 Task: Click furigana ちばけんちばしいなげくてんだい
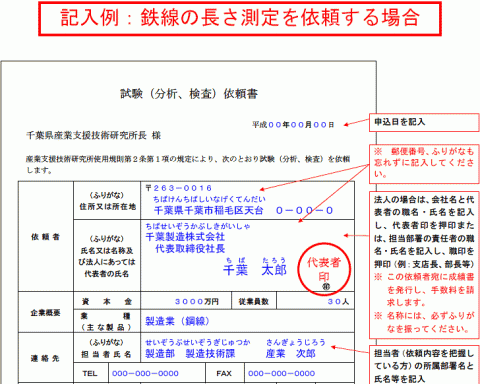[209, 199]
